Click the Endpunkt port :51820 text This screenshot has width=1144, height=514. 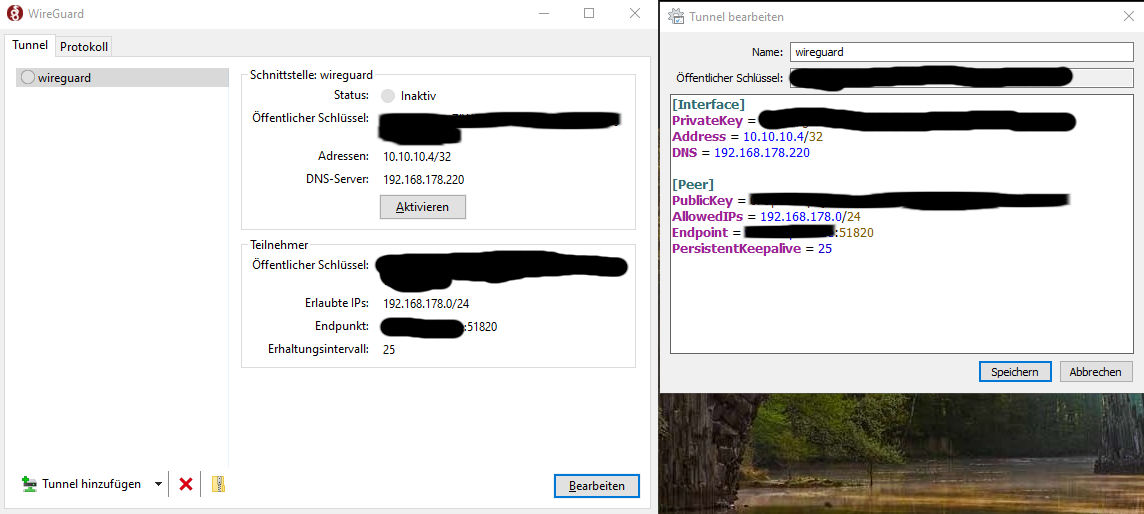(482, 327)
